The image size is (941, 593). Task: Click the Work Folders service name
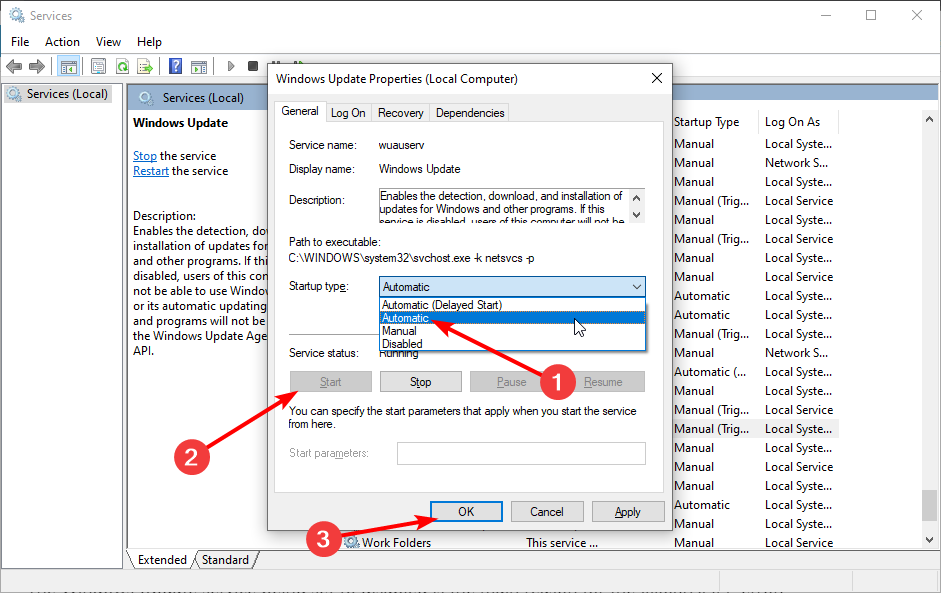[x=396, y=543]
